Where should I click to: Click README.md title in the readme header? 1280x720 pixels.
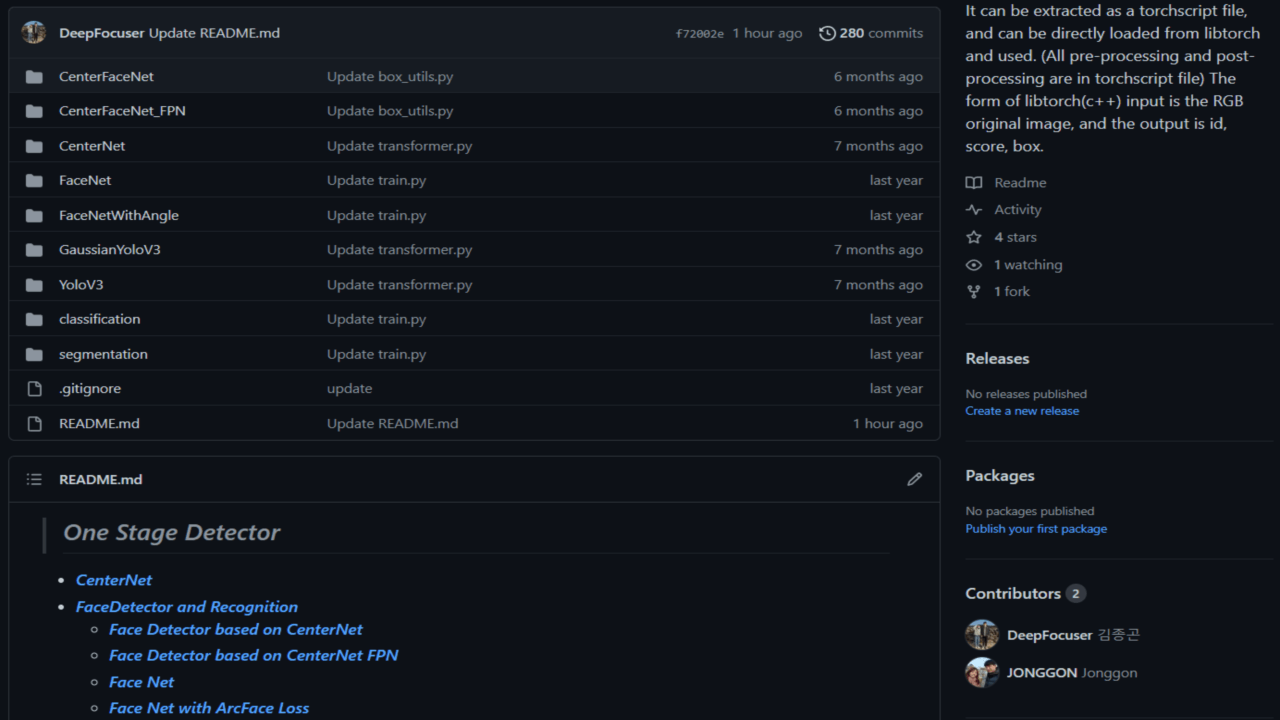pyautogui.click(x=100, y=480)
